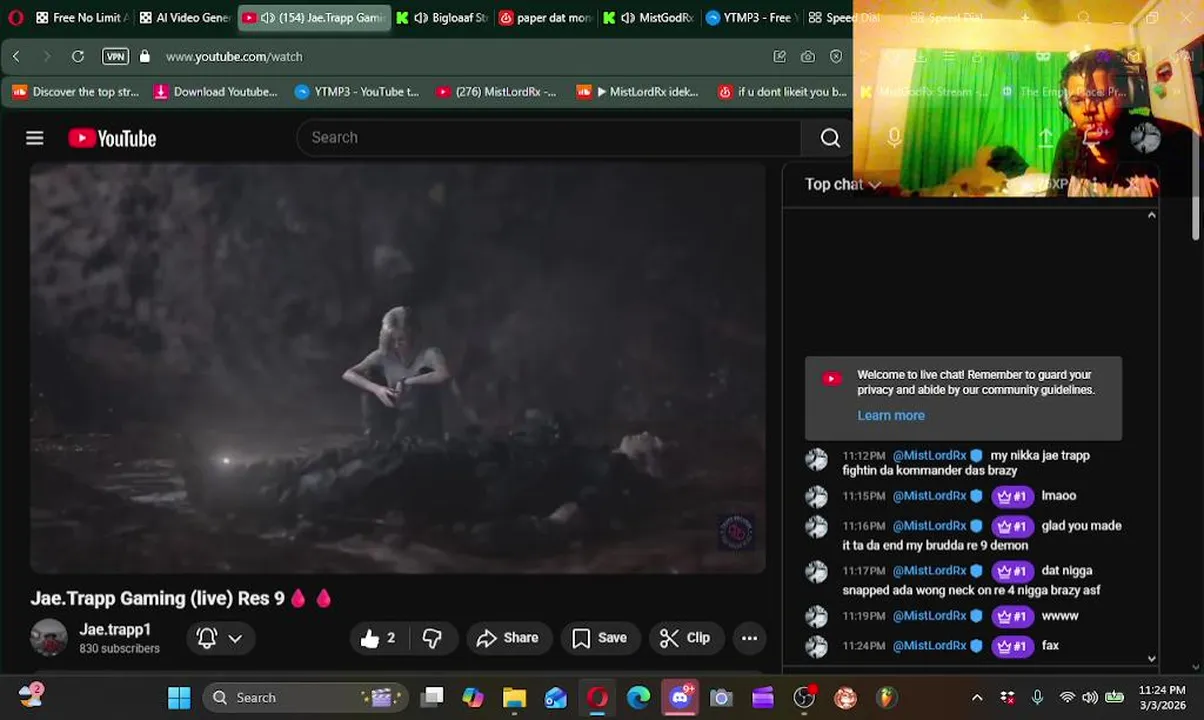The image size is (1204, 720).
Task: Take a snapshot with camera icon
Action: [808, 57]
